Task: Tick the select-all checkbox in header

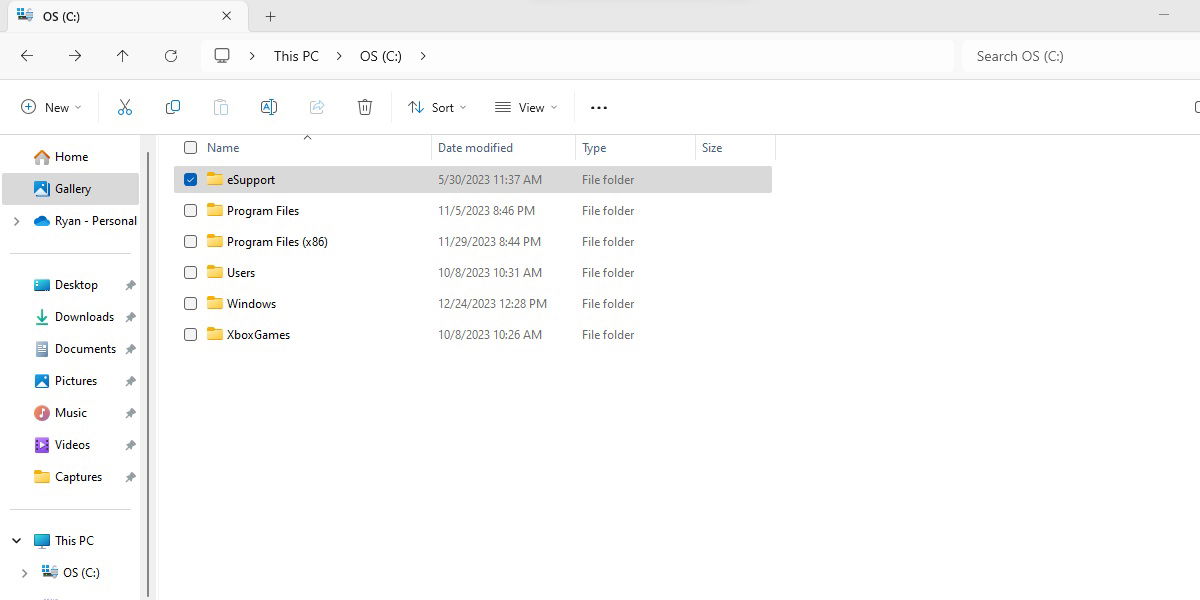Action: pyautogui.click(x=190, y=148)
